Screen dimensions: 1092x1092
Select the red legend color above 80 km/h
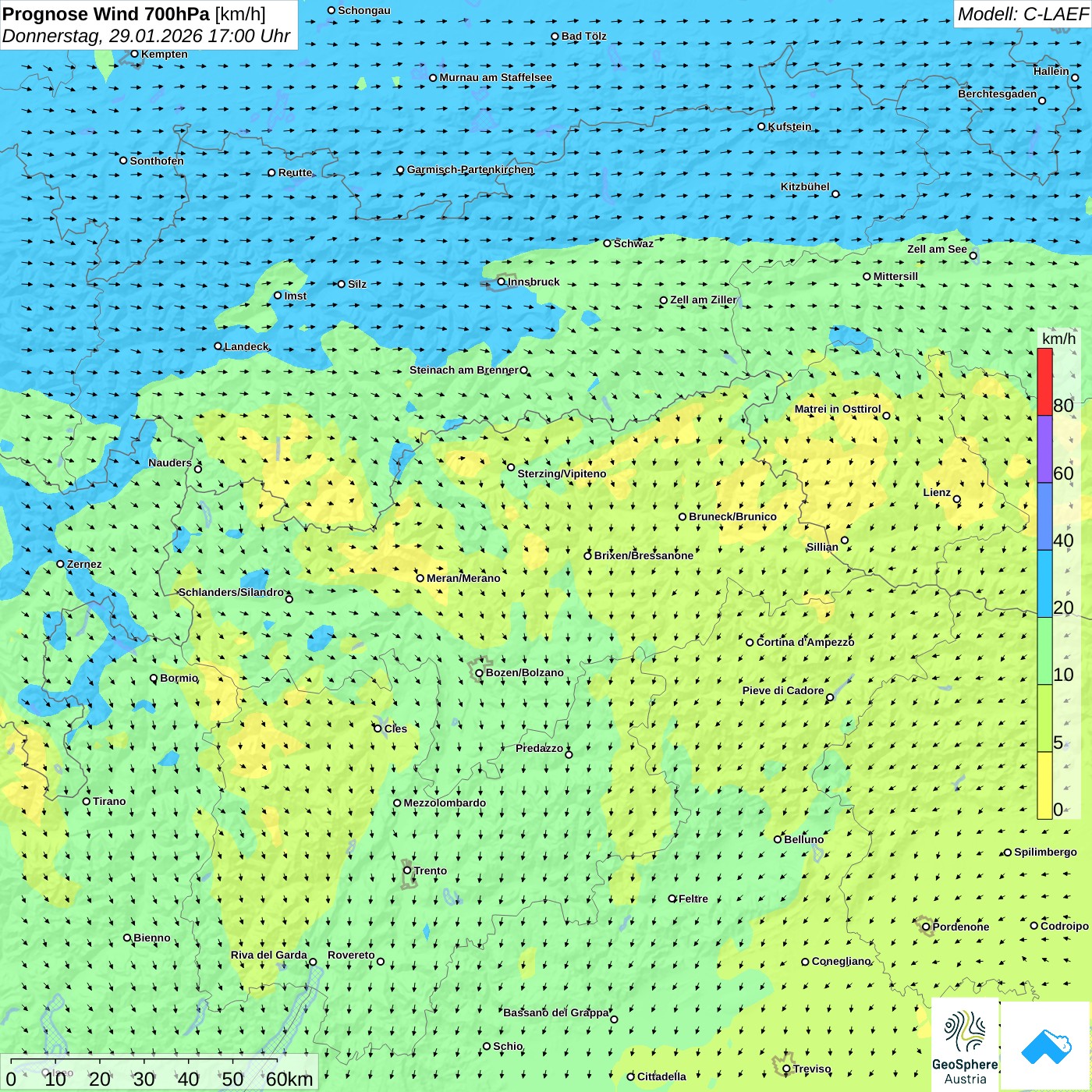click(1044, 381)
